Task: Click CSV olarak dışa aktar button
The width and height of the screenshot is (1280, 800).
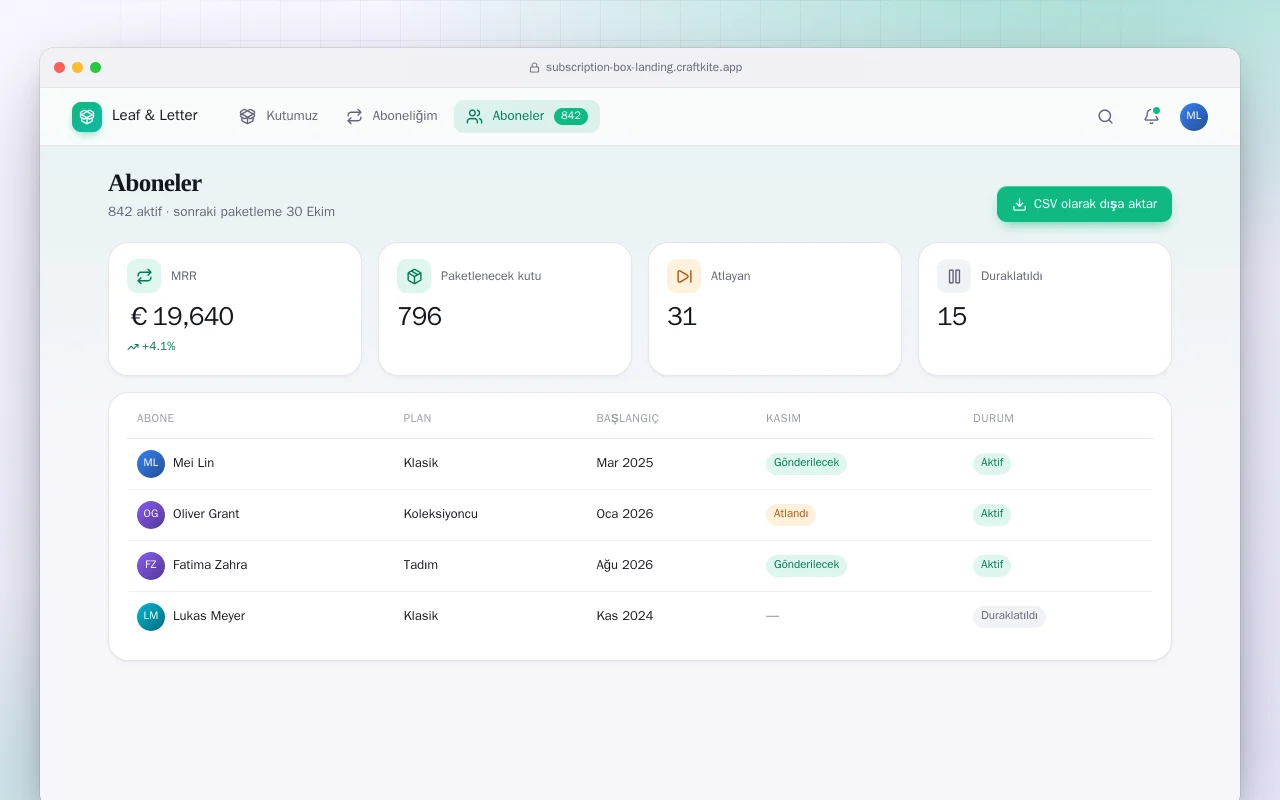Action: 1084,204
